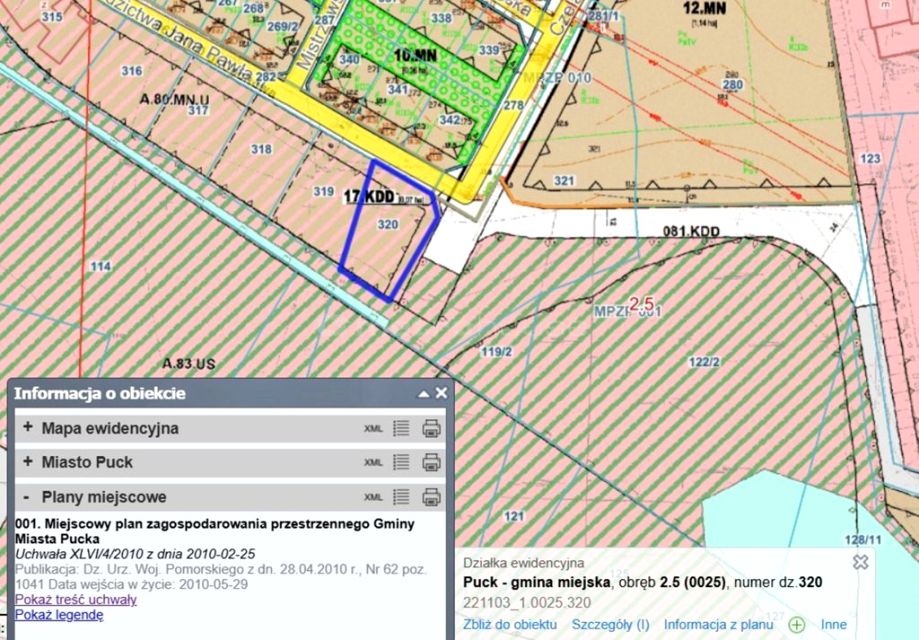Screen dimensions: 919x640
Task: Print the Mapa ewidencyjna section
Action: pos(431,428)
